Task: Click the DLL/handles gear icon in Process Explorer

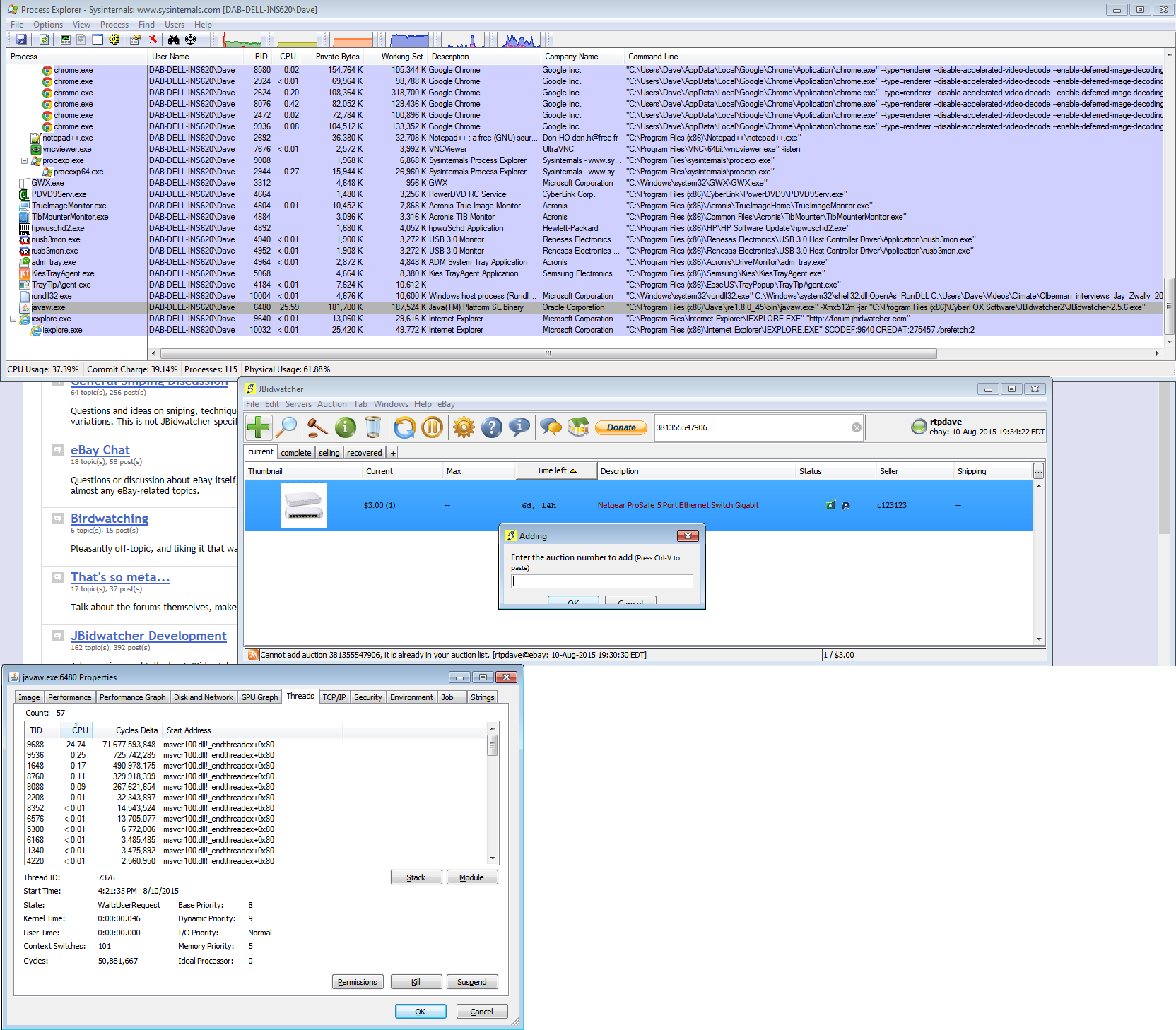Action: click(x=114, y=40)
